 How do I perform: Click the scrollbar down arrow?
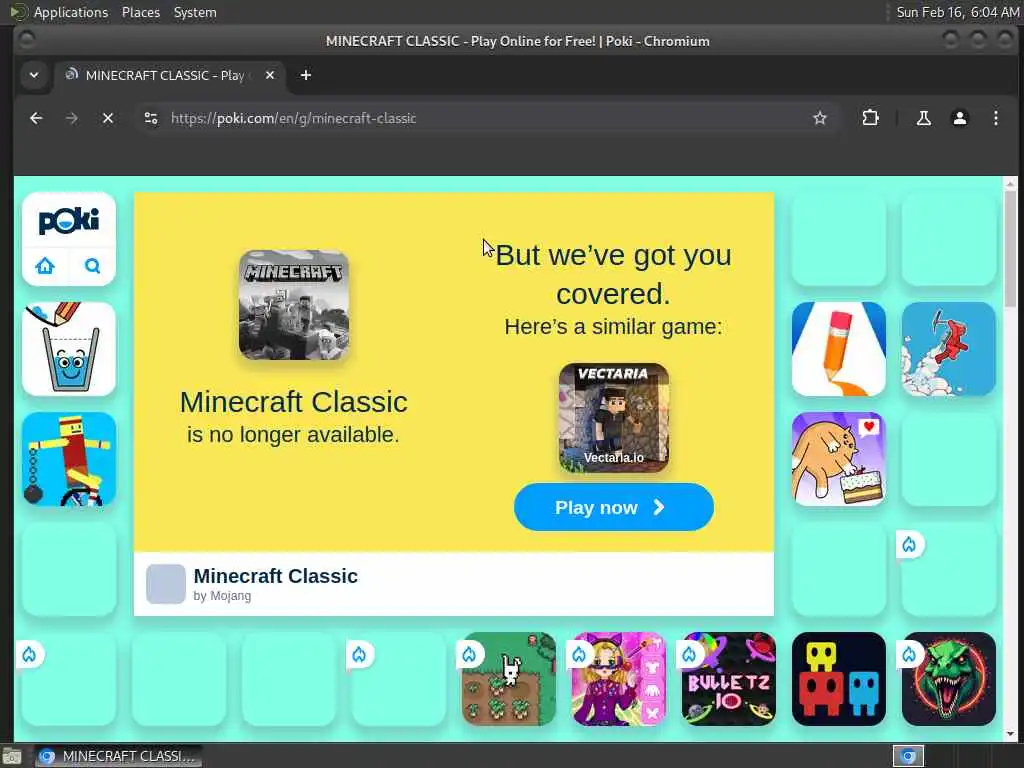1010,733
